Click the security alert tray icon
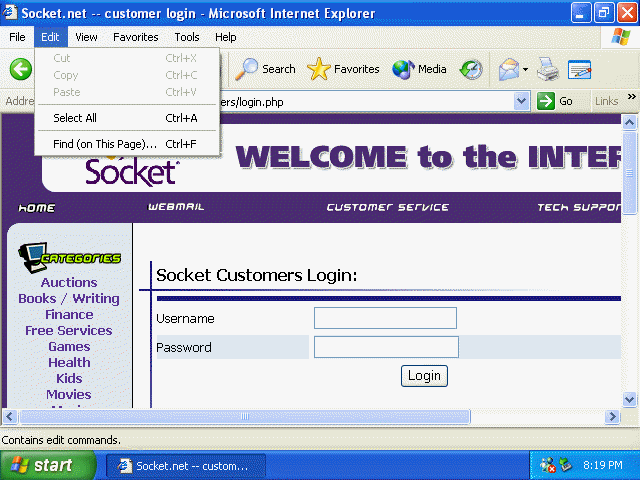The image size is (640, 480). (548, 465)
